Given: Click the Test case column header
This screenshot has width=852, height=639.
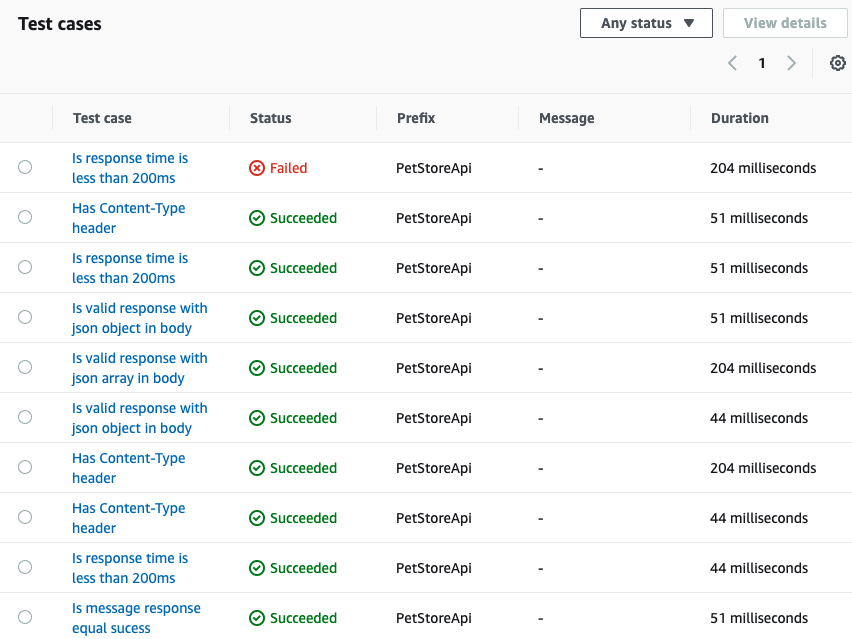Looking at the screenshot, I should [x=102, y=118].
